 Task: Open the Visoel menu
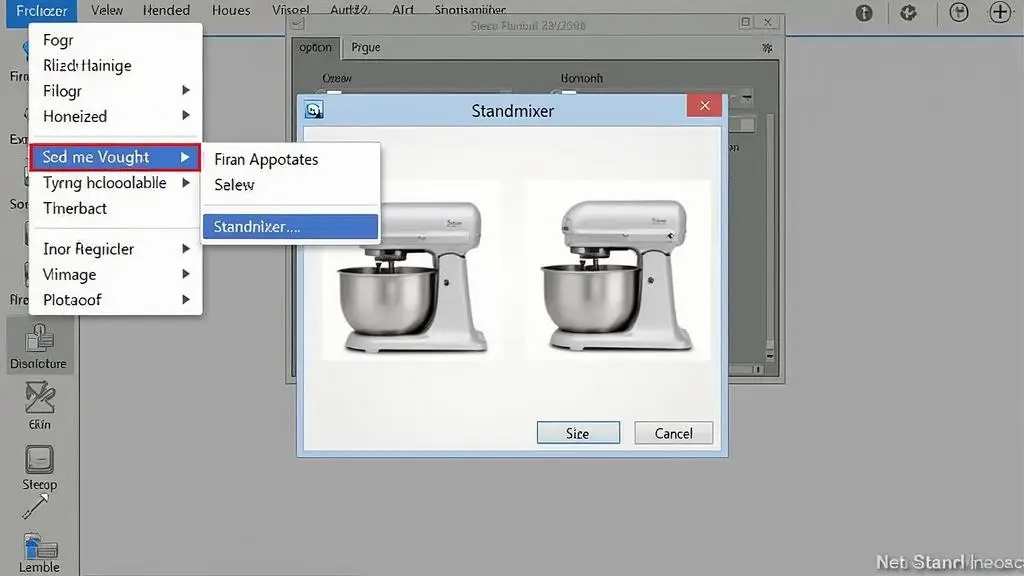[x=291, y=10]
